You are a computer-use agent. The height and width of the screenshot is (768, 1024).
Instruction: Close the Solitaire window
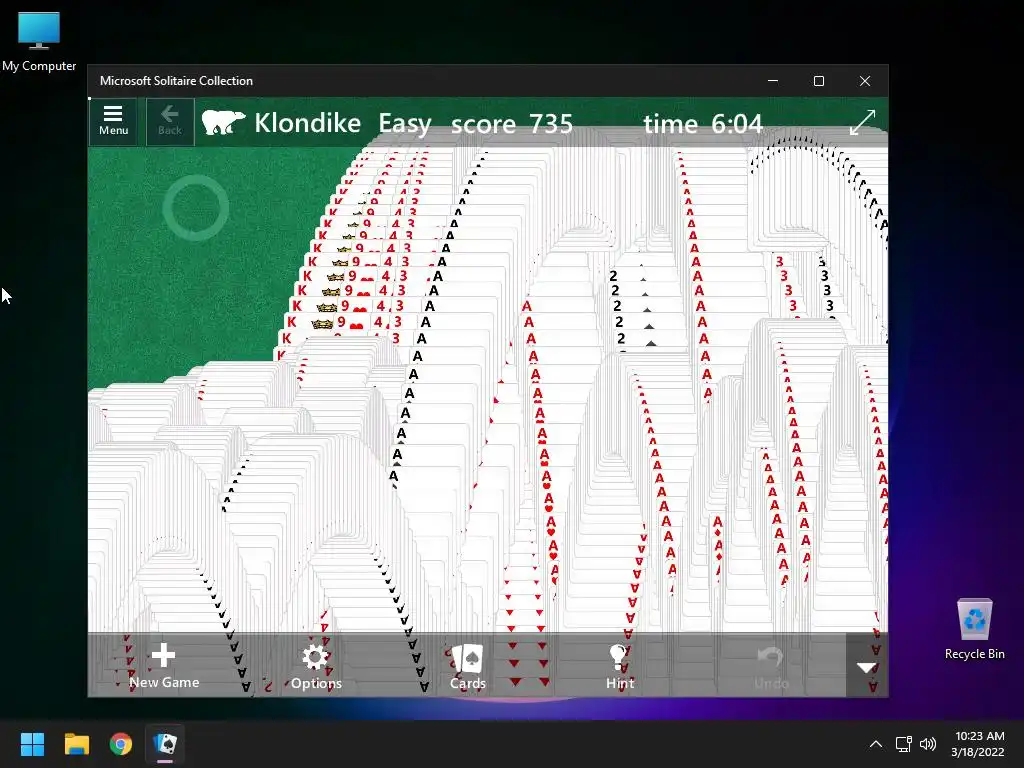[865, 81]
